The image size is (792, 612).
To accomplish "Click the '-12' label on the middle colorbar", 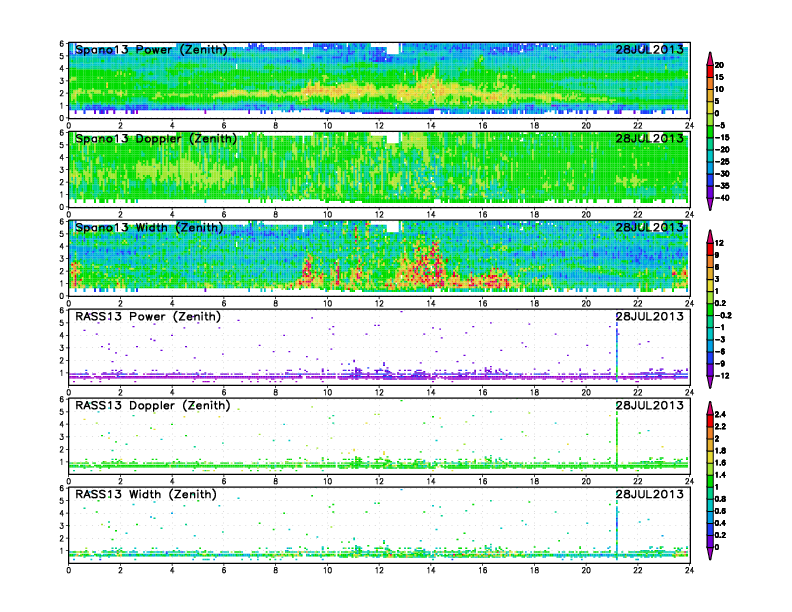I will click(x=722, y=376).
